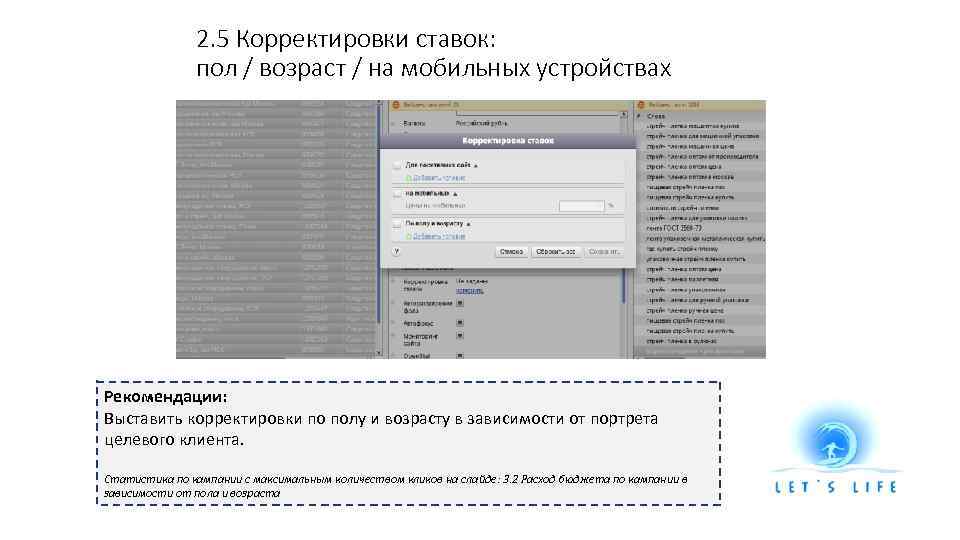Click the 'изменить' link under bid adjustments
The image size is (960, 540).
coord(470,290)
